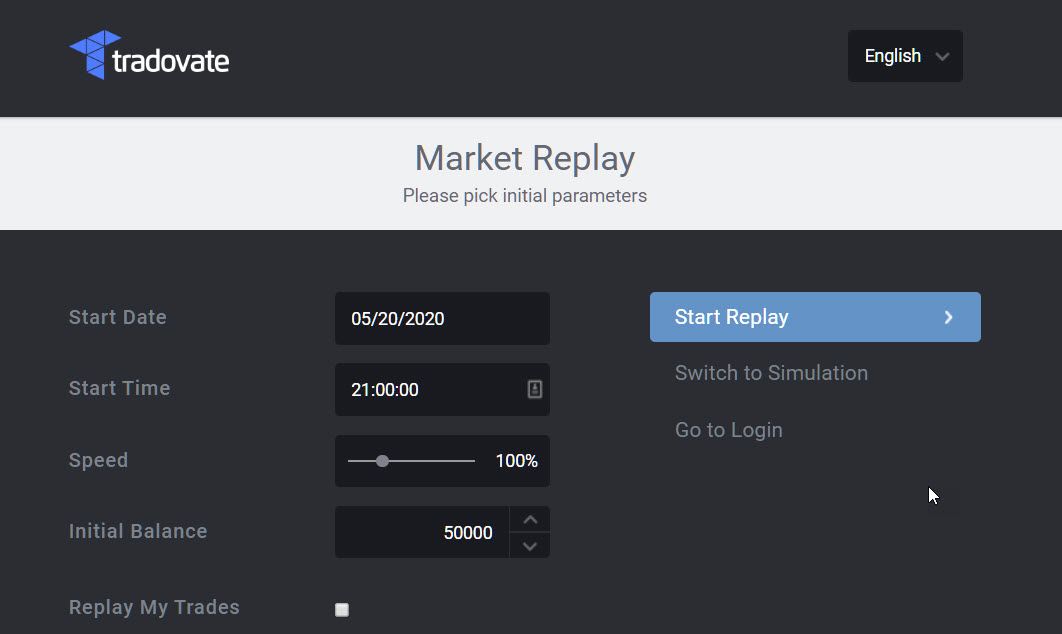The width and height of the screenshot is (1062, 634).
Task: Click the Market Replay heading
Action: coord(525,158)
